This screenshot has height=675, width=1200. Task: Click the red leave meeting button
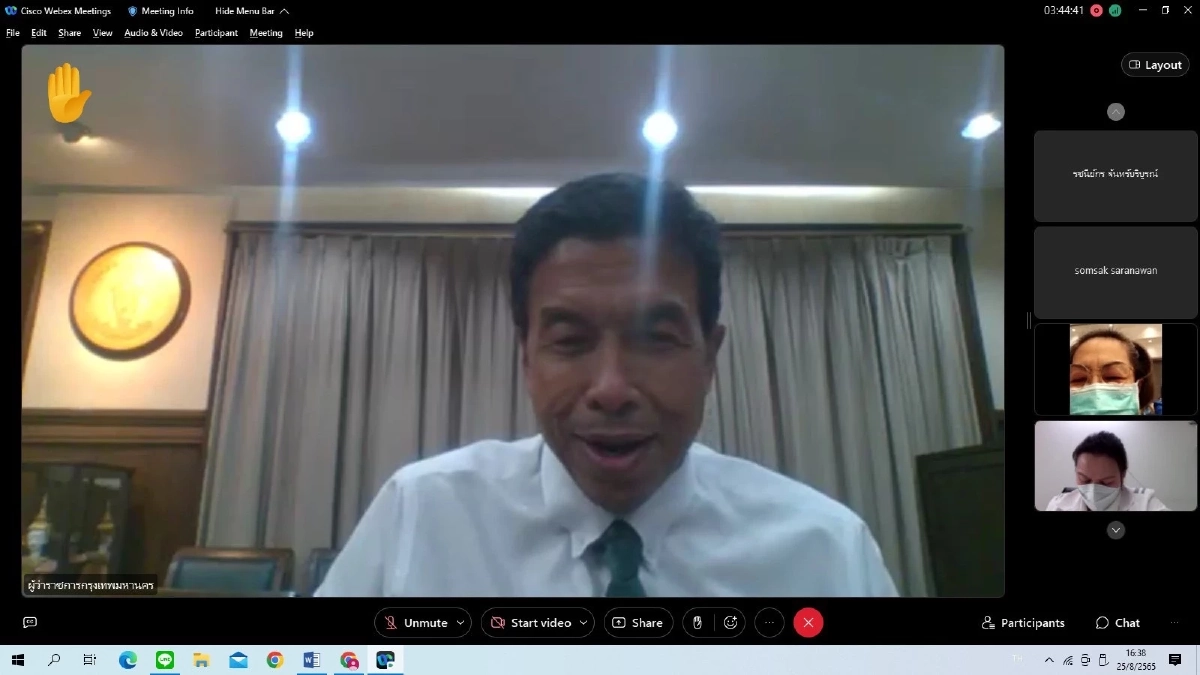tap(808, 623)
